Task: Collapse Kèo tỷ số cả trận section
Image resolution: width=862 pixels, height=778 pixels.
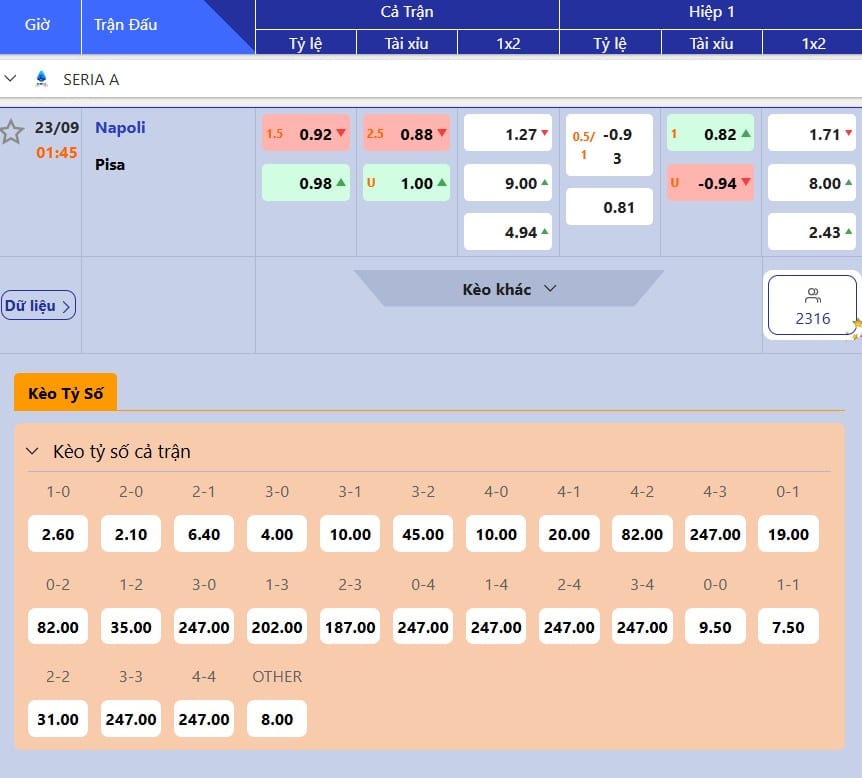Action: point(32,452)
